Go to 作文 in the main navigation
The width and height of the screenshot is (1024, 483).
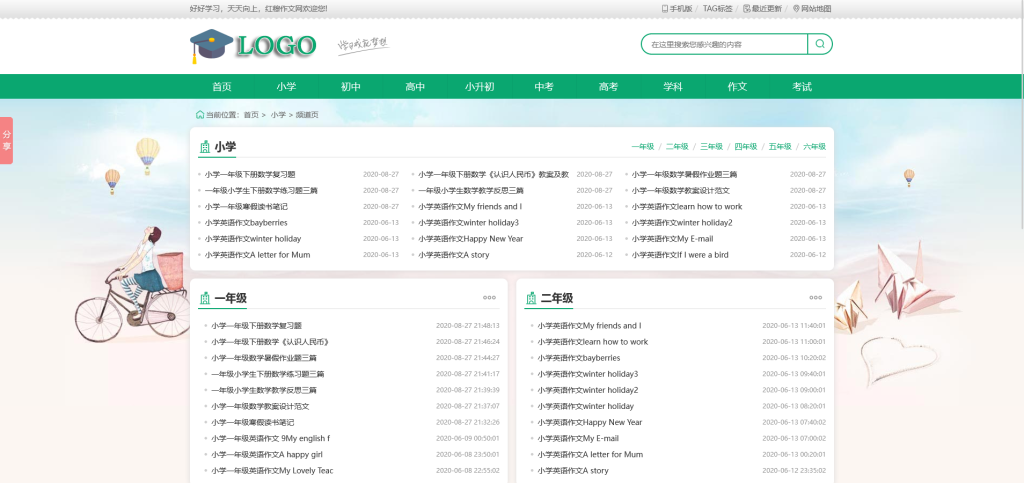coord(737,87)
